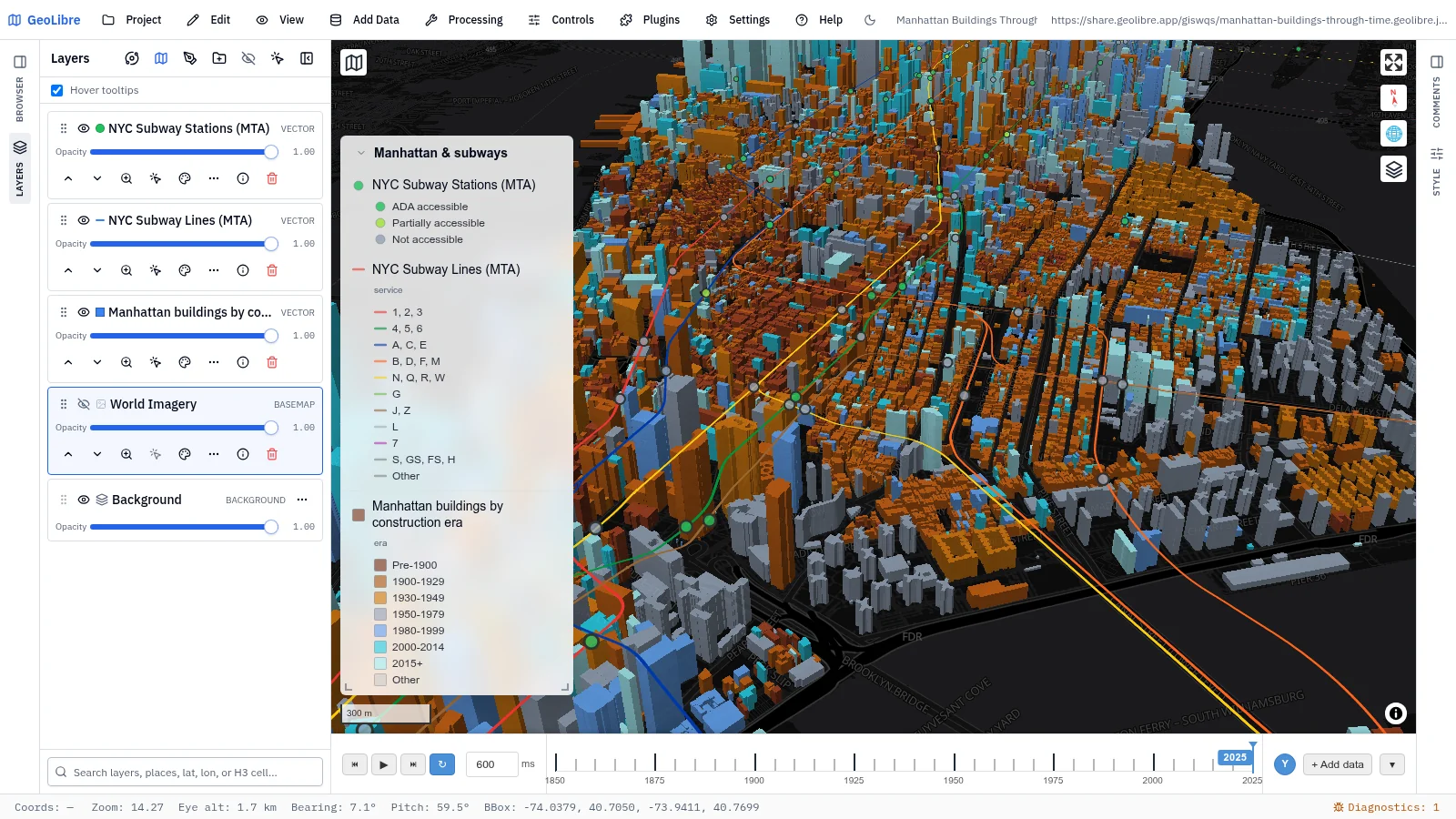Viewport: 1456px width, 819px height.
Task: Collapse the Layers panel with the panel icon
Action: point(307,58)
